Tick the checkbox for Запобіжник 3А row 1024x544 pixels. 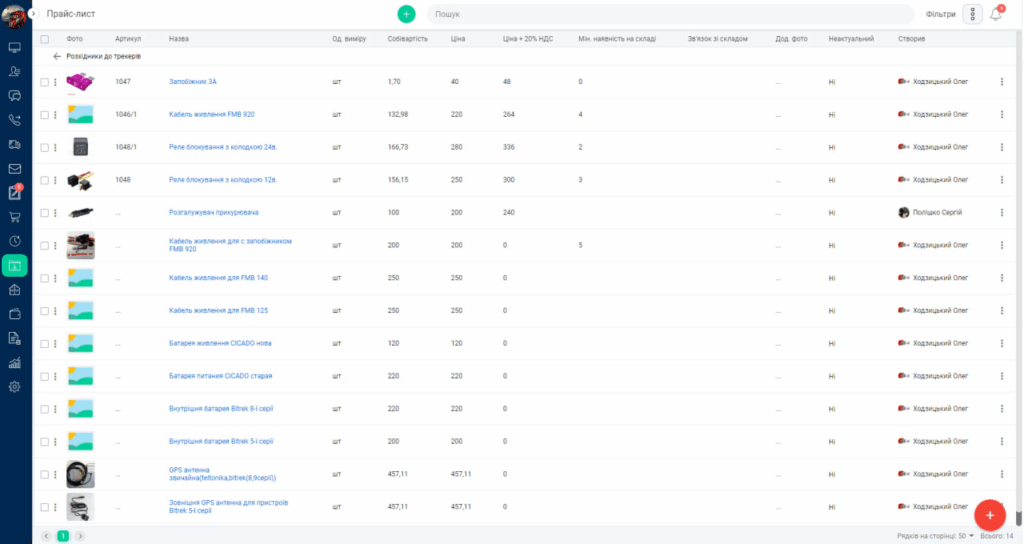coord(44,82)
